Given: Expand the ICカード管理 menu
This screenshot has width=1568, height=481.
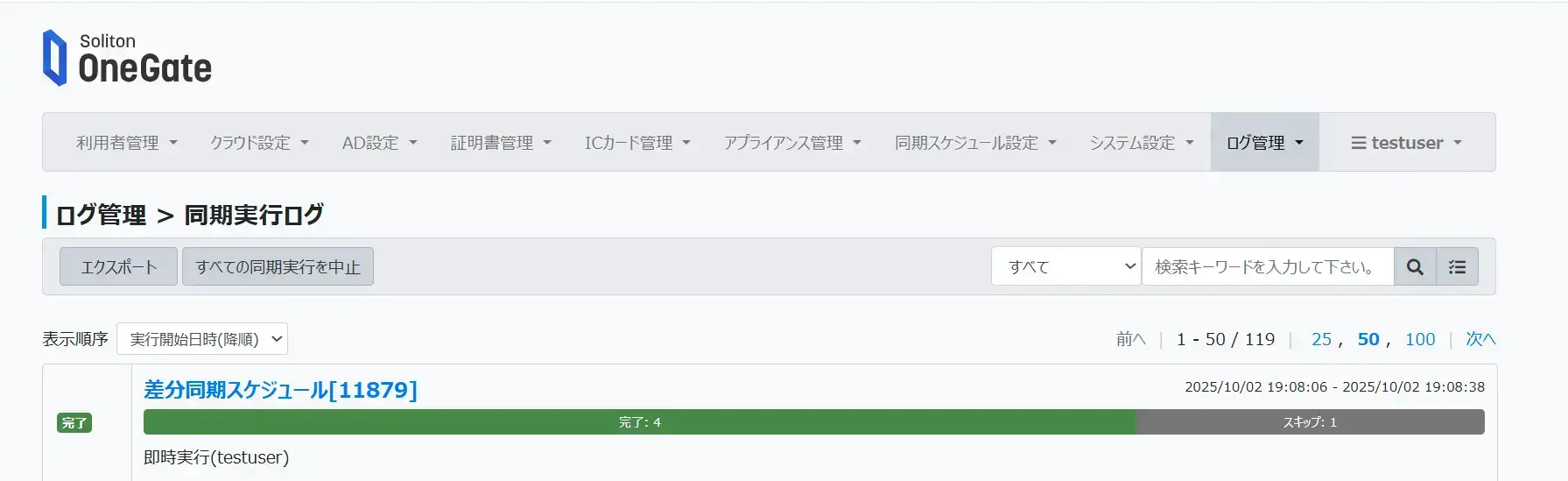Looking at the screenshot, I should [x=637, y=143].
